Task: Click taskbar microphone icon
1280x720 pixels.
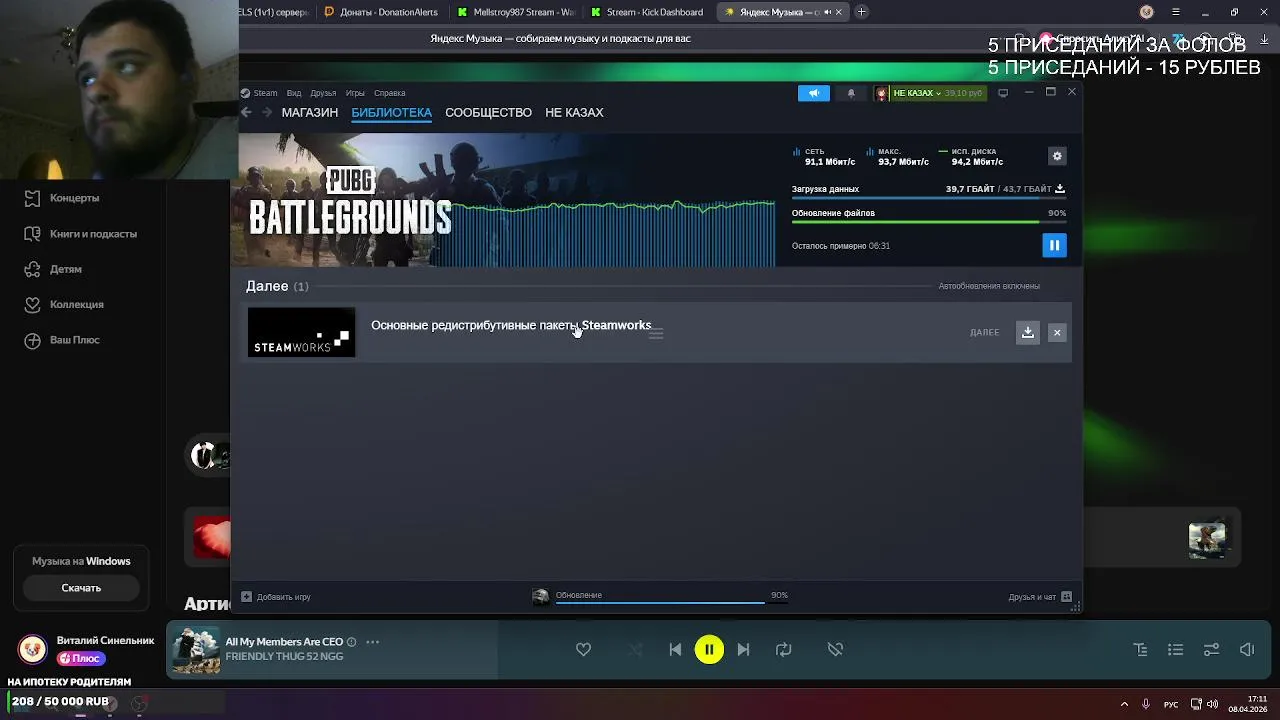Action: [1146, 704]
